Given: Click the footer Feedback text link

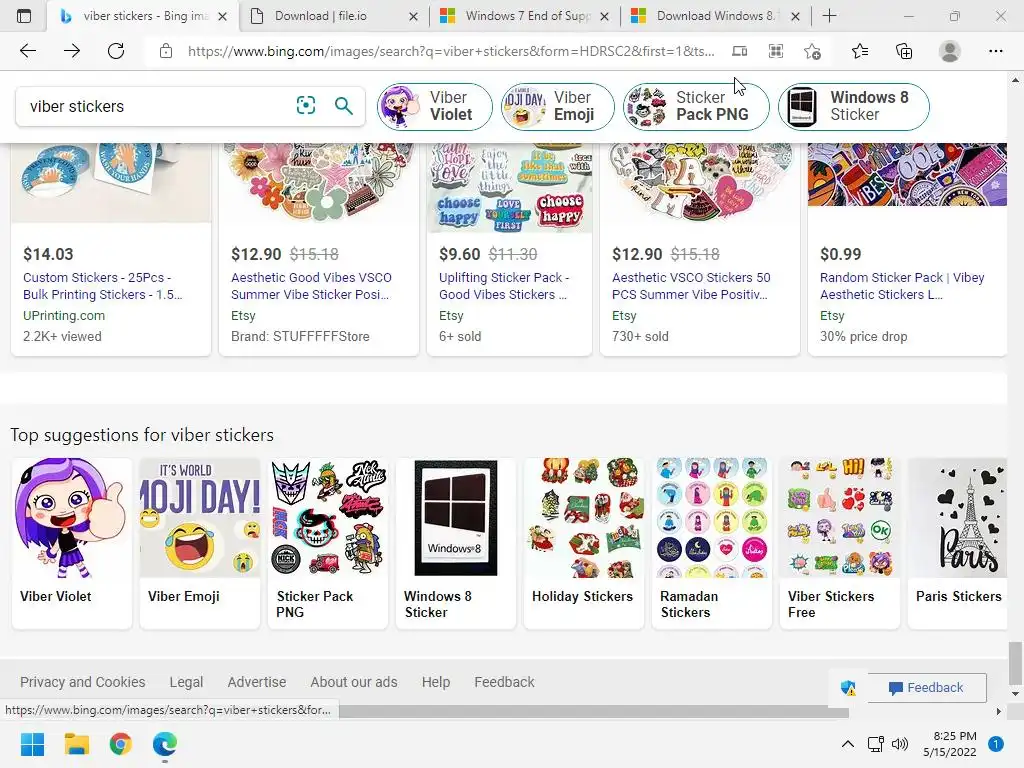Looking at the screenshot, I should [504, 682].
